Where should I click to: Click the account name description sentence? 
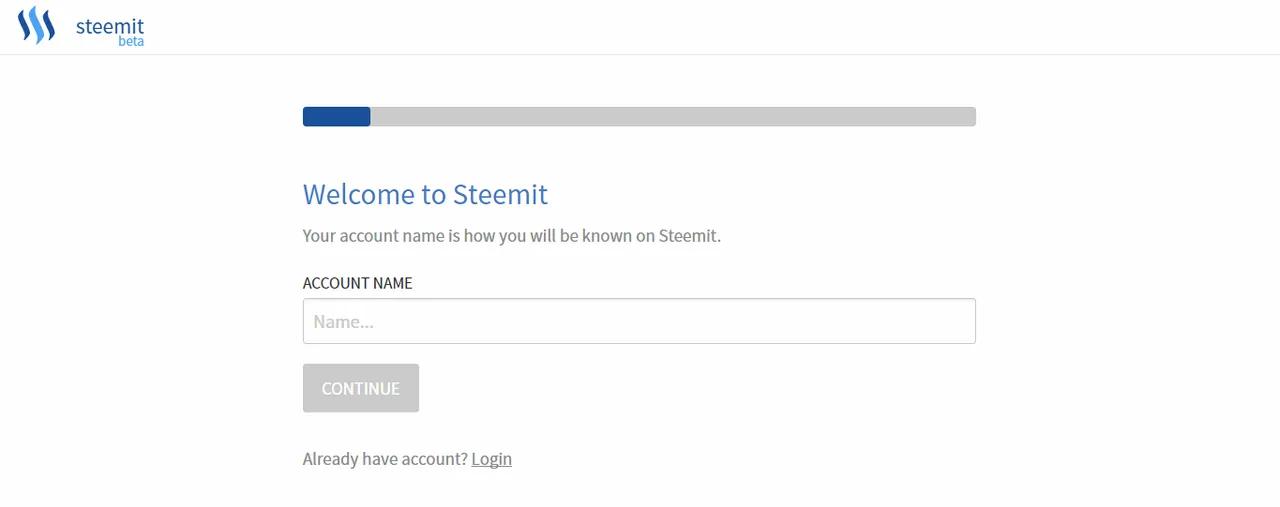click(512, 237)
